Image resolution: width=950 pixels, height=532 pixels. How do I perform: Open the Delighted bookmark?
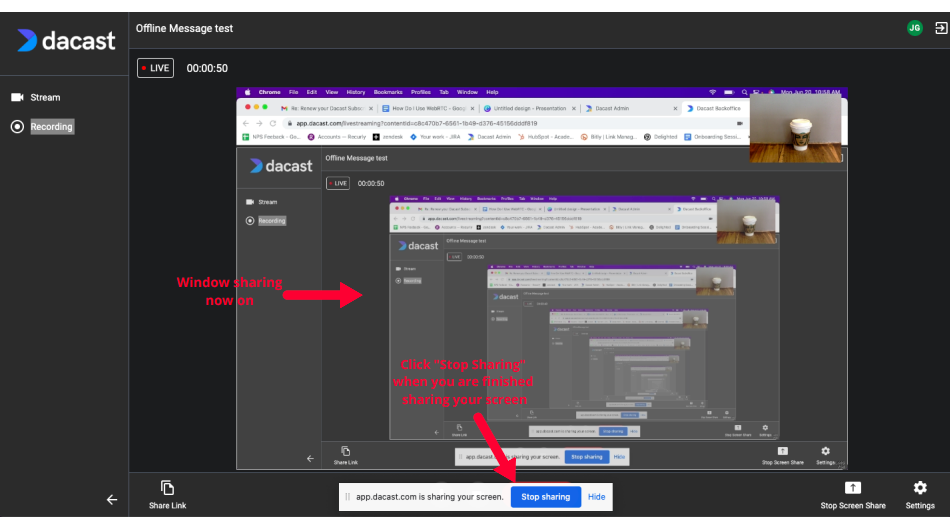660,137
